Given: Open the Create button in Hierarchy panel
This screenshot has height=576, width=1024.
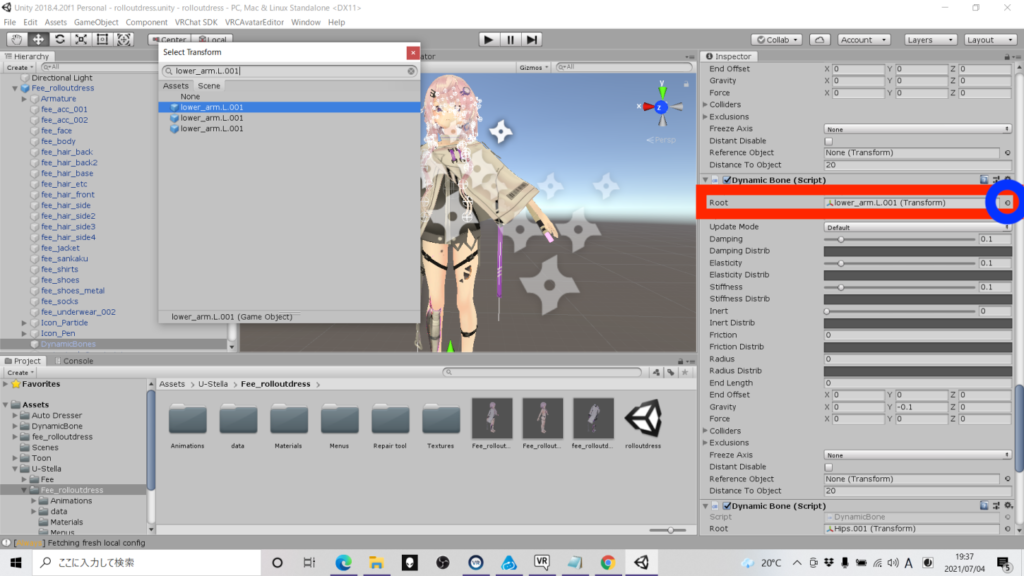Looking at the screenshot, I should tap(20, 67).
